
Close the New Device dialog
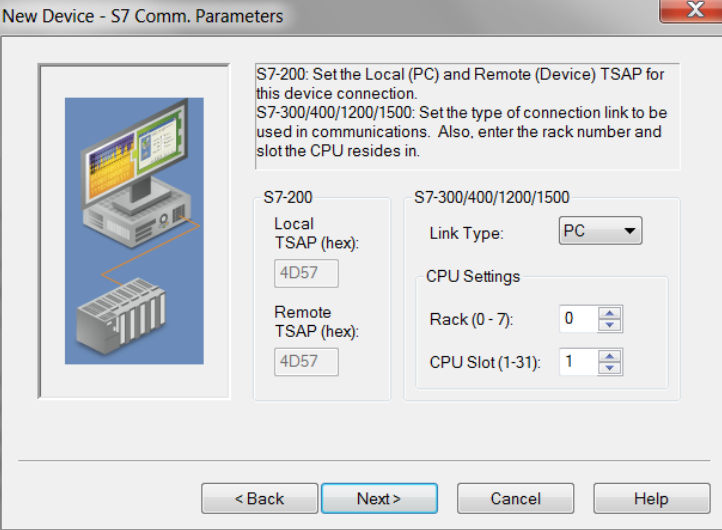693,9
